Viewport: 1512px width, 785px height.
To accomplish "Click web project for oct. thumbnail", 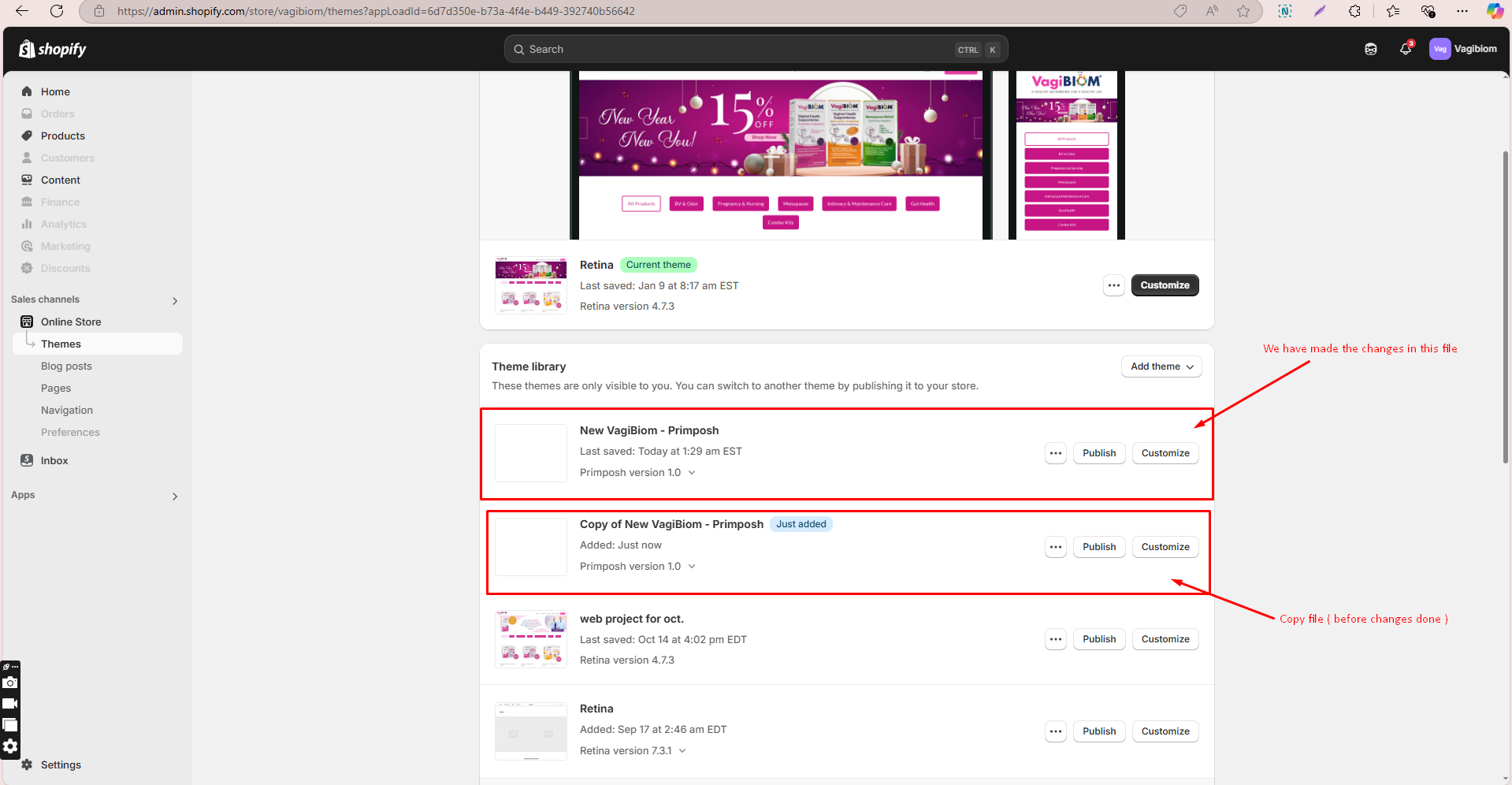I will tap(531, 638).
